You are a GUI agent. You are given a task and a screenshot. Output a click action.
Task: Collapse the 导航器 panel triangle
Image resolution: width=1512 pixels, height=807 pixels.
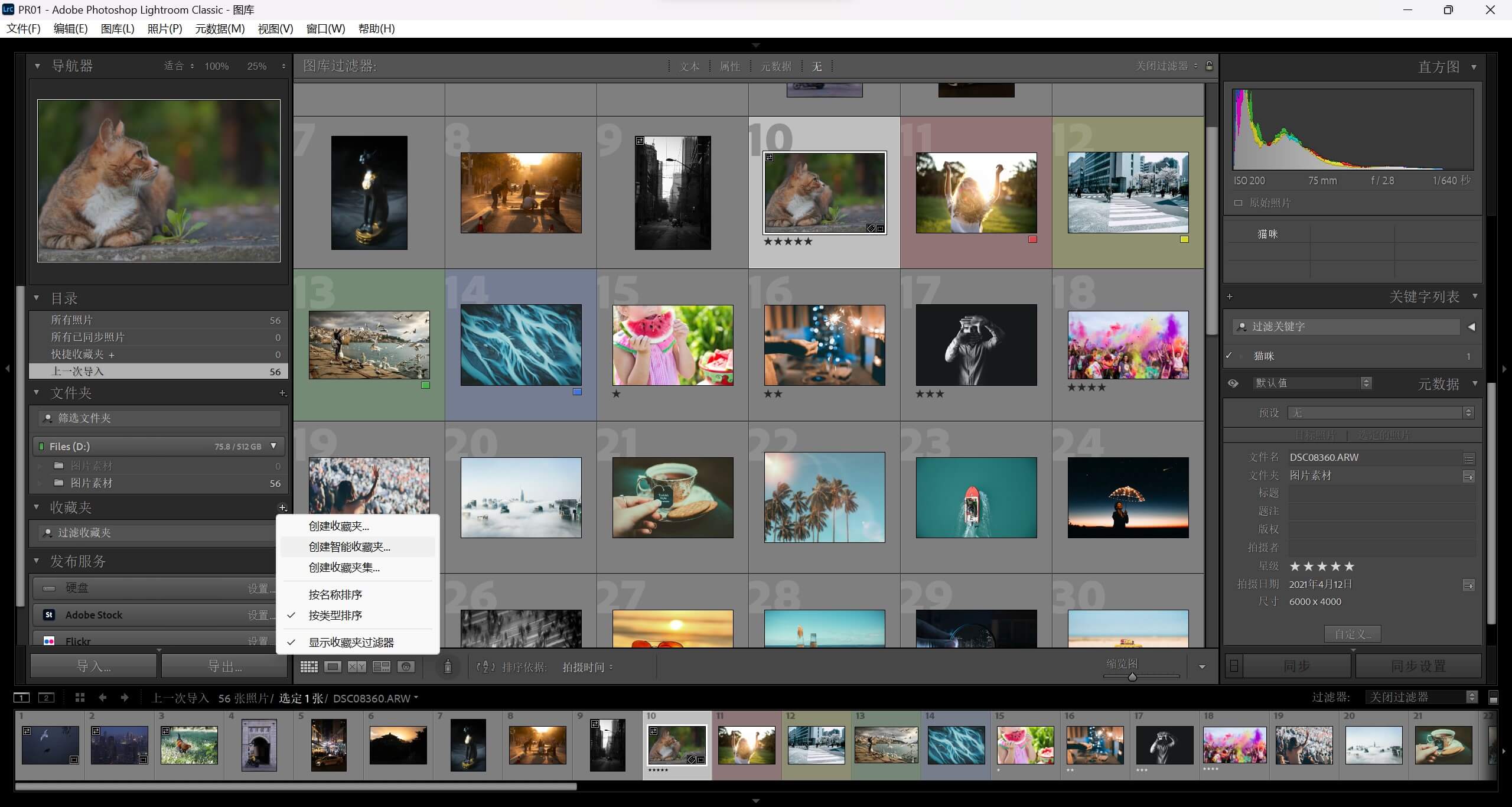coord(37,66)
